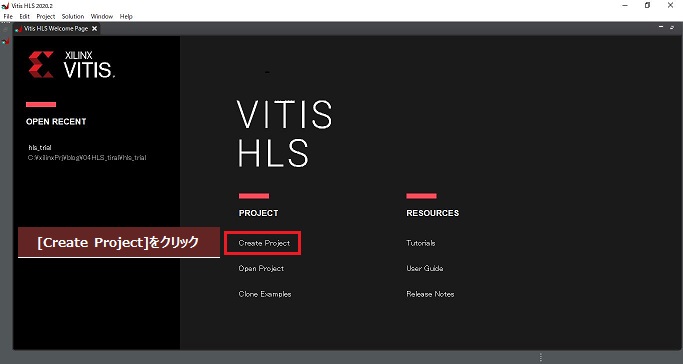Click the Open Project link
Screen dimensions: 683x364
coord(261,268)
